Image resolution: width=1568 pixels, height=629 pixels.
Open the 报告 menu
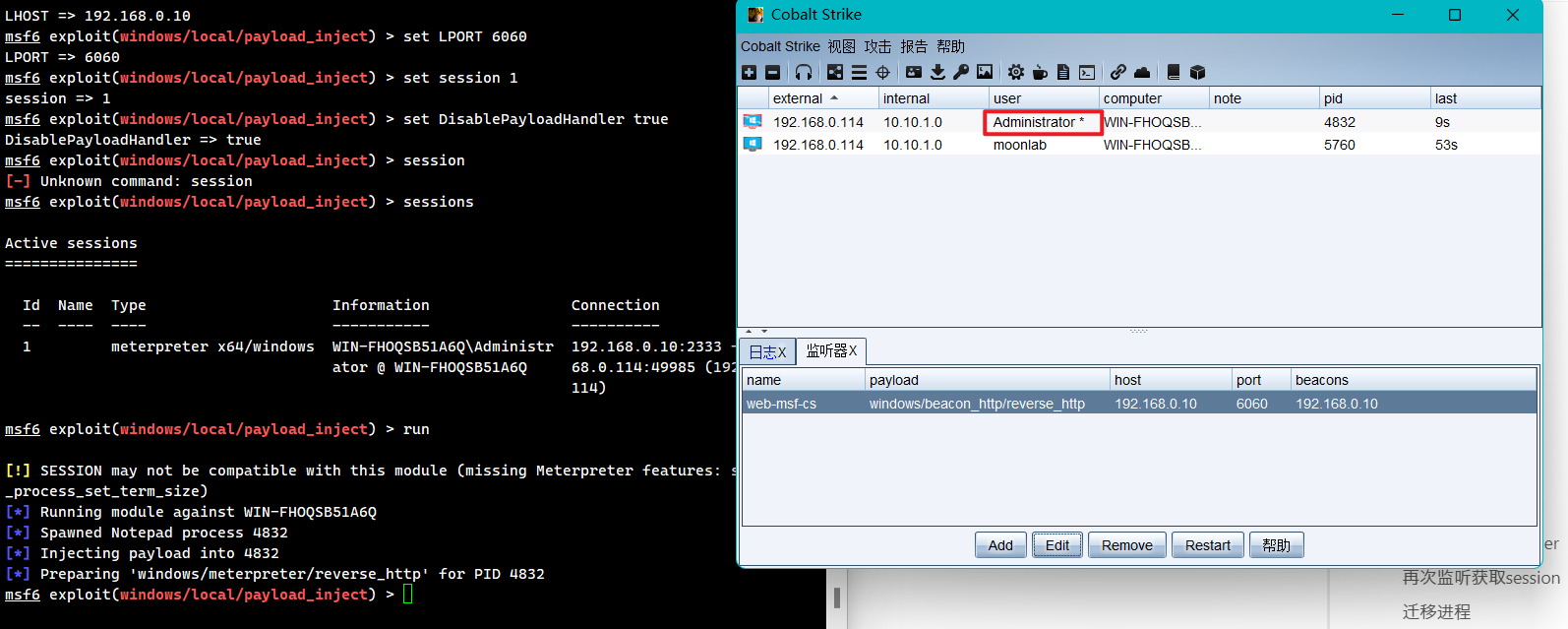[x=914, y=46]
